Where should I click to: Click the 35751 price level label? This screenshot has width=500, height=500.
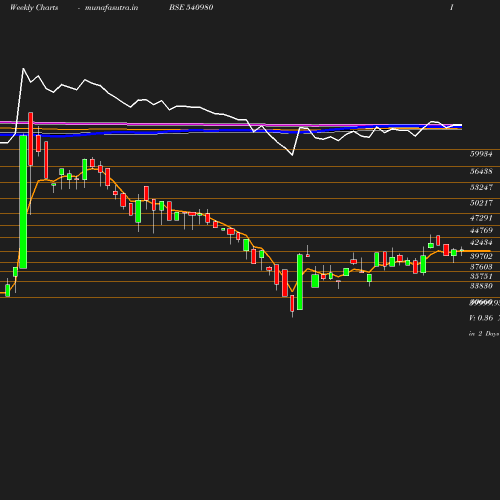pos(481,276)
